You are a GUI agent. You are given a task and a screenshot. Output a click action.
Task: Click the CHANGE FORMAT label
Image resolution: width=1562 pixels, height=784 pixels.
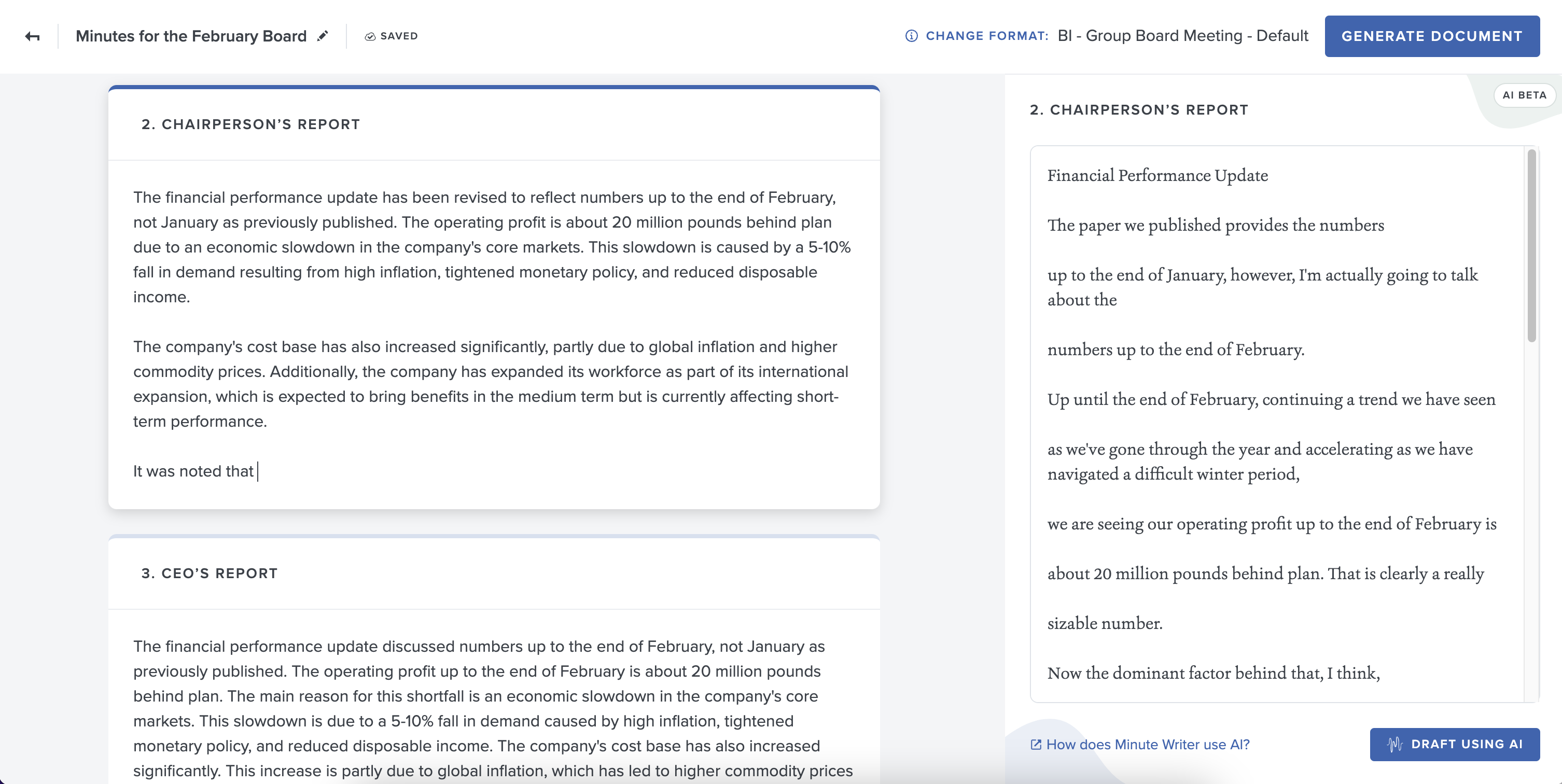986,36
